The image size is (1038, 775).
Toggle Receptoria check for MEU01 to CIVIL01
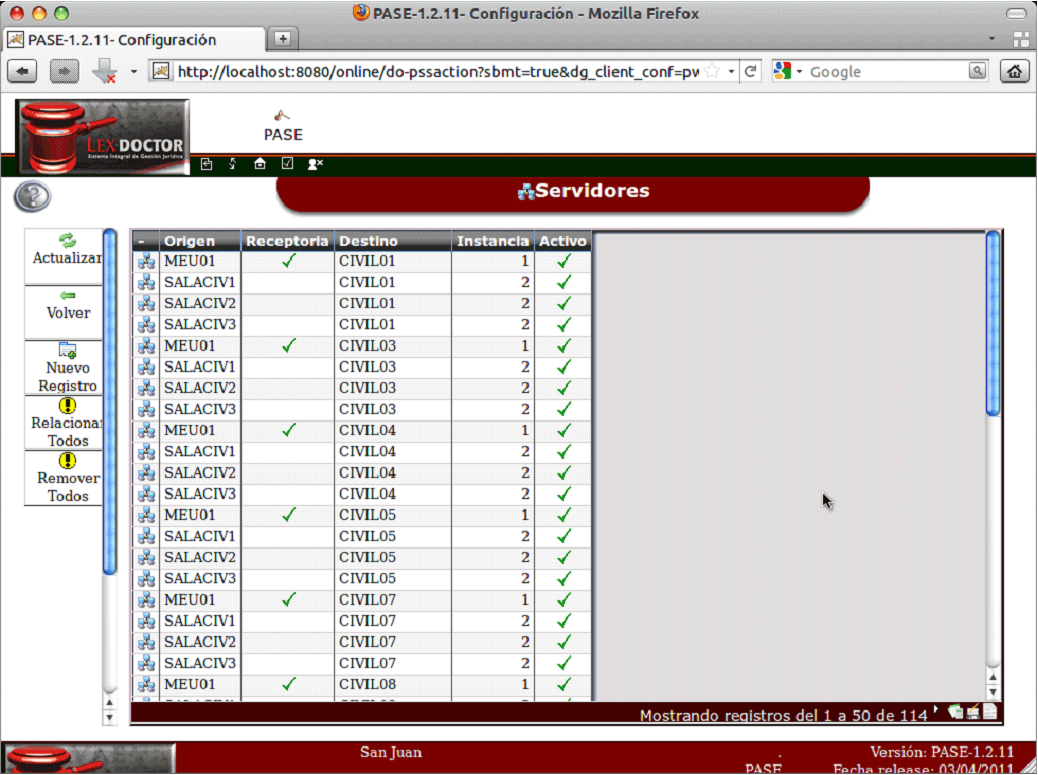(x=288, y=261)
